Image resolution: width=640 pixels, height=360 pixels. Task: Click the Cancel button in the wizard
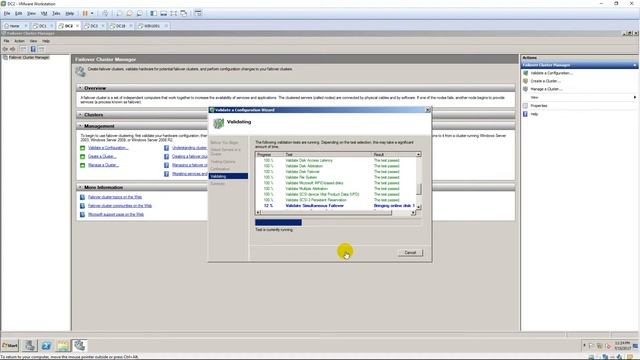coord(410,253)
